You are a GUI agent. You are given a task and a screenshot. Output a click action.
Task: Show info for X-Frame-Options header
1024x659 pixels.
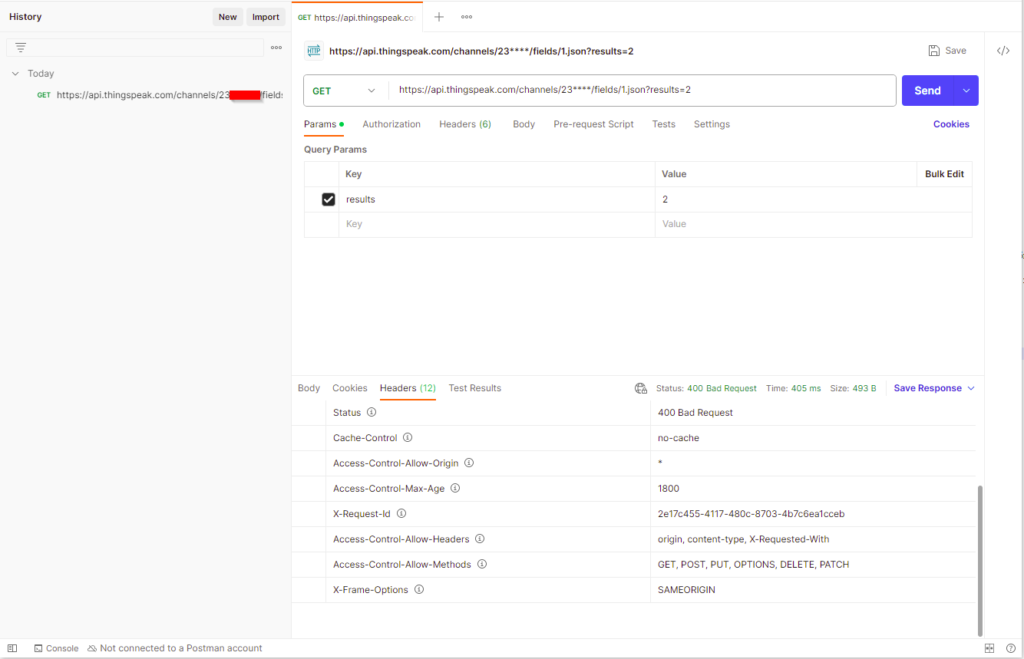click(x=419, y=589)
